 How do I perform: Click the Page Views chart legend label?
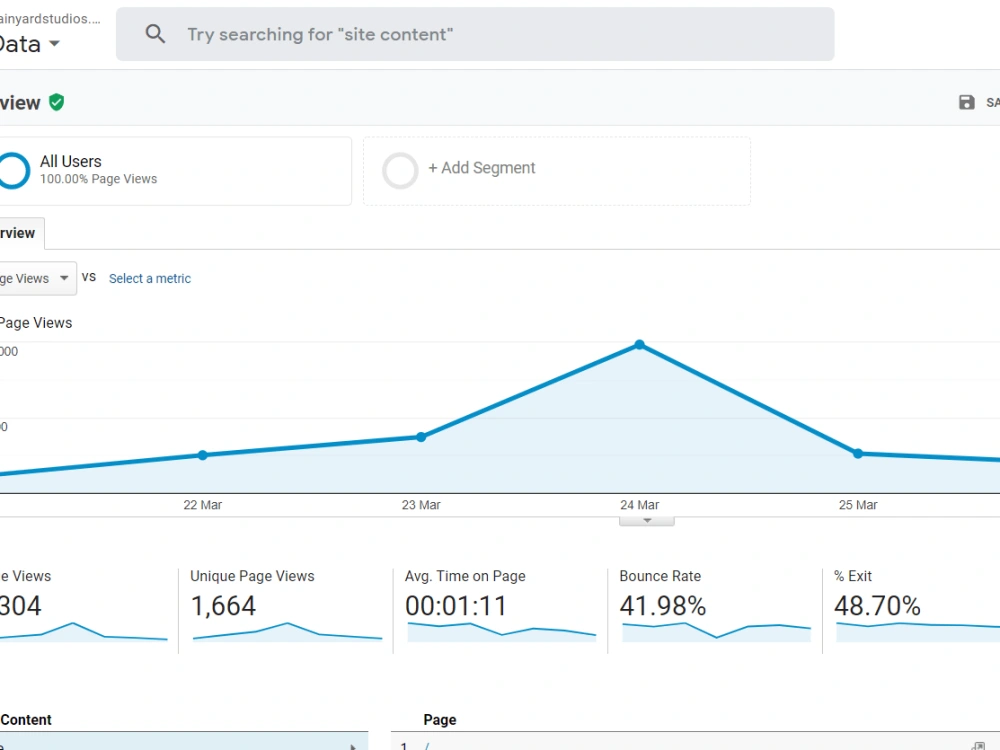click(36, 323)
